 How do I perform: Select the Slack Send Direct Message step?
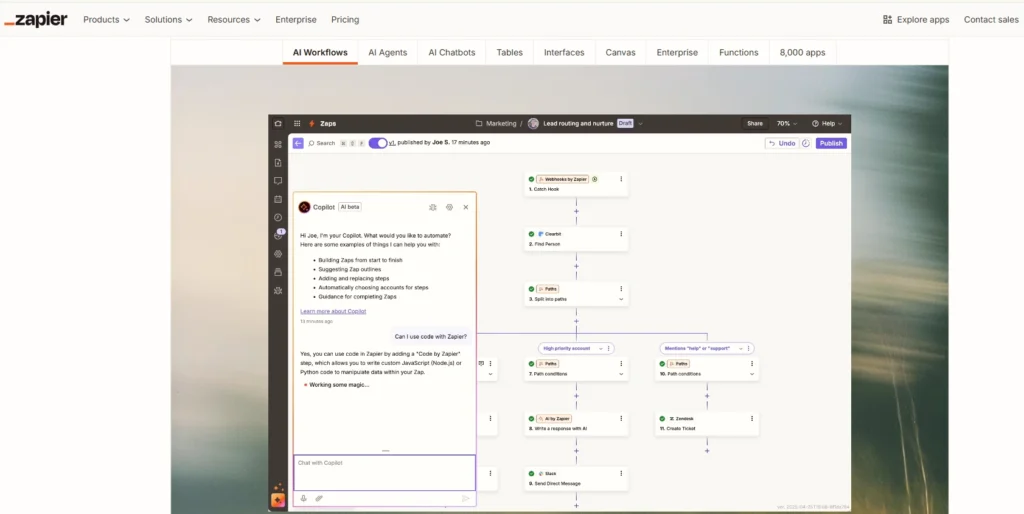[576, 479]
